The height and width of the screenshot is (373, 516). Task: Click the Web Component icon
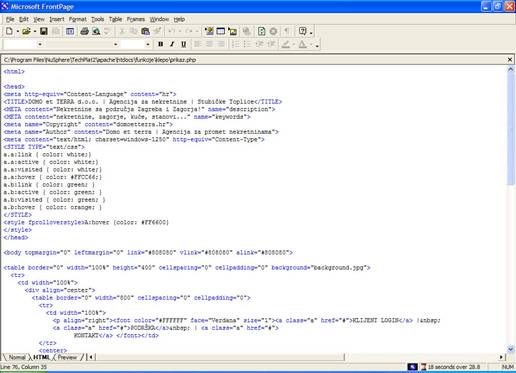(x=209, y=31)
